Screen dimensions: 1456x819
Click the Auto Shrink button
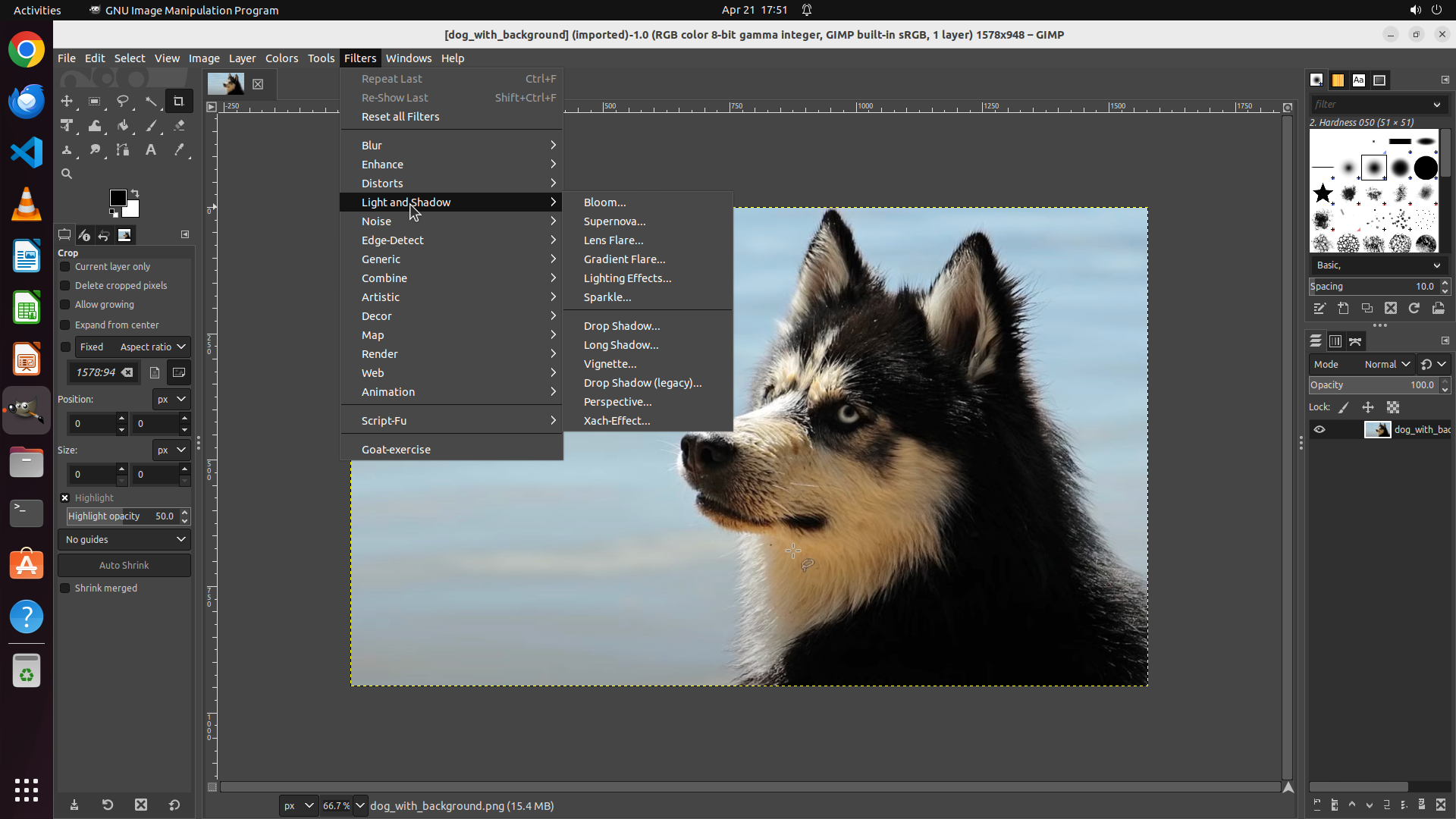tap(124, 566)
